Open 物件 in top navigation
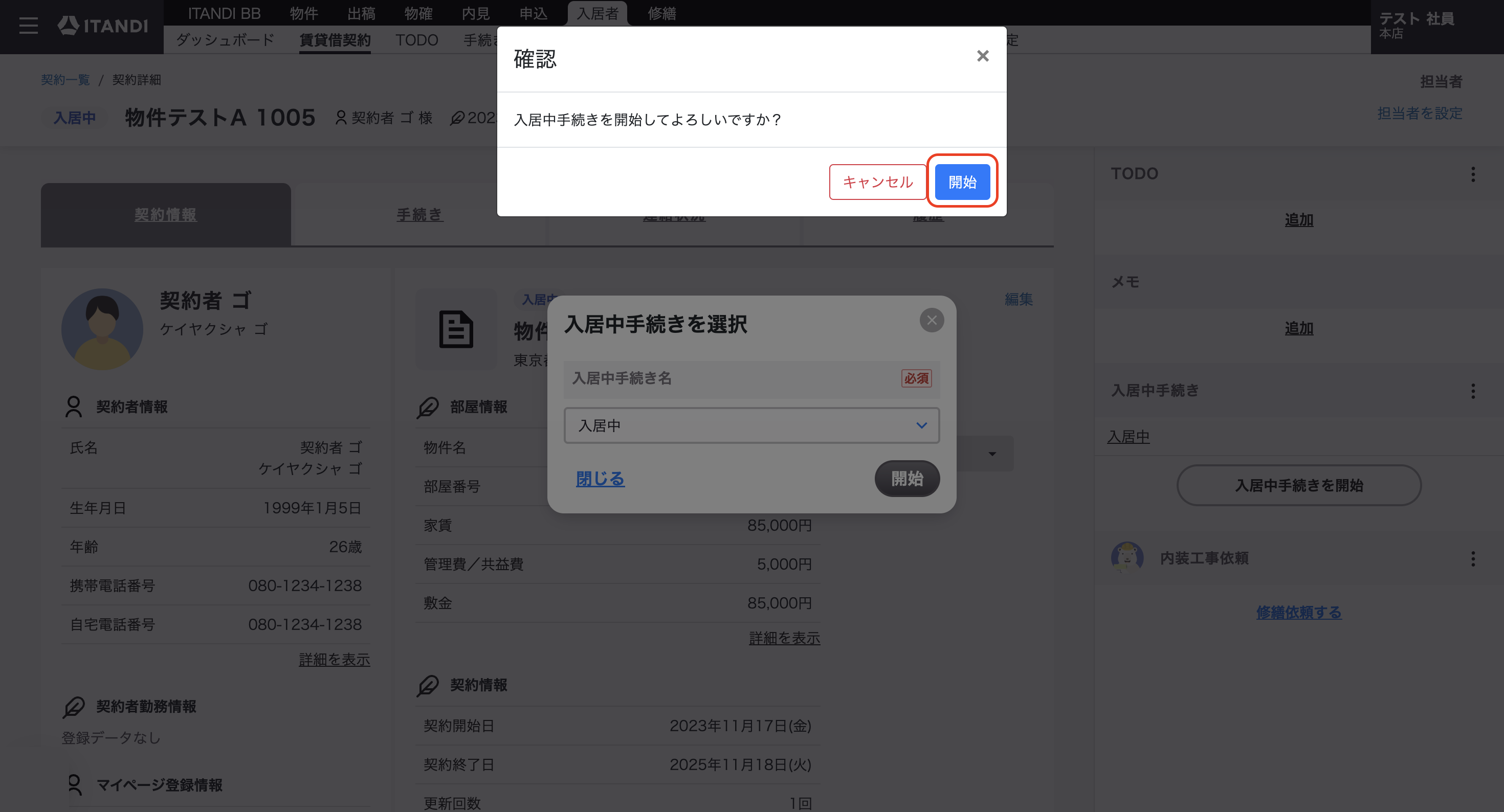 303,13
